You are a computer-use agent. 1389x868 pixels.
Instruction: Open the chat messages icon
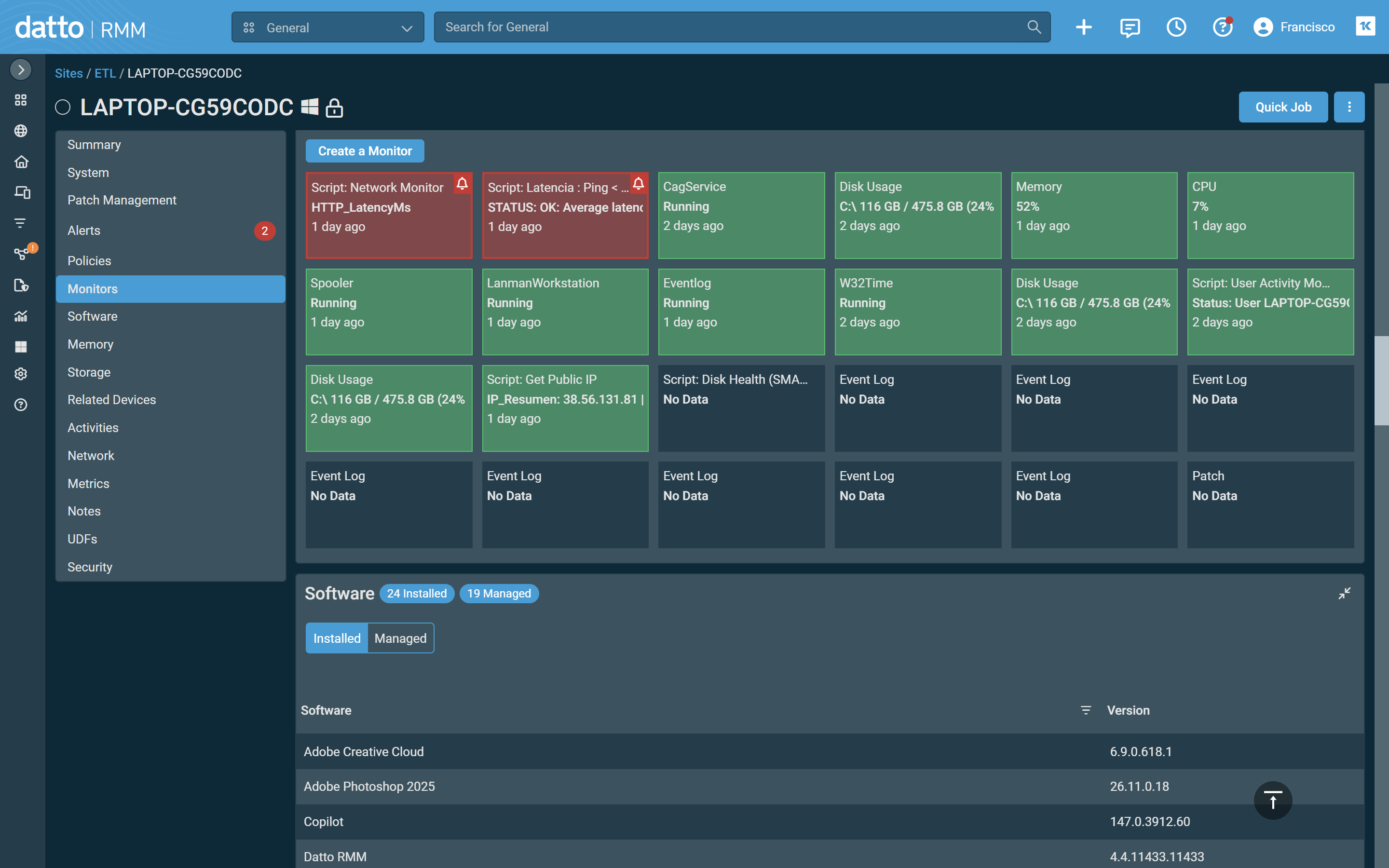pyautogui.click(x=1130, y=27)
